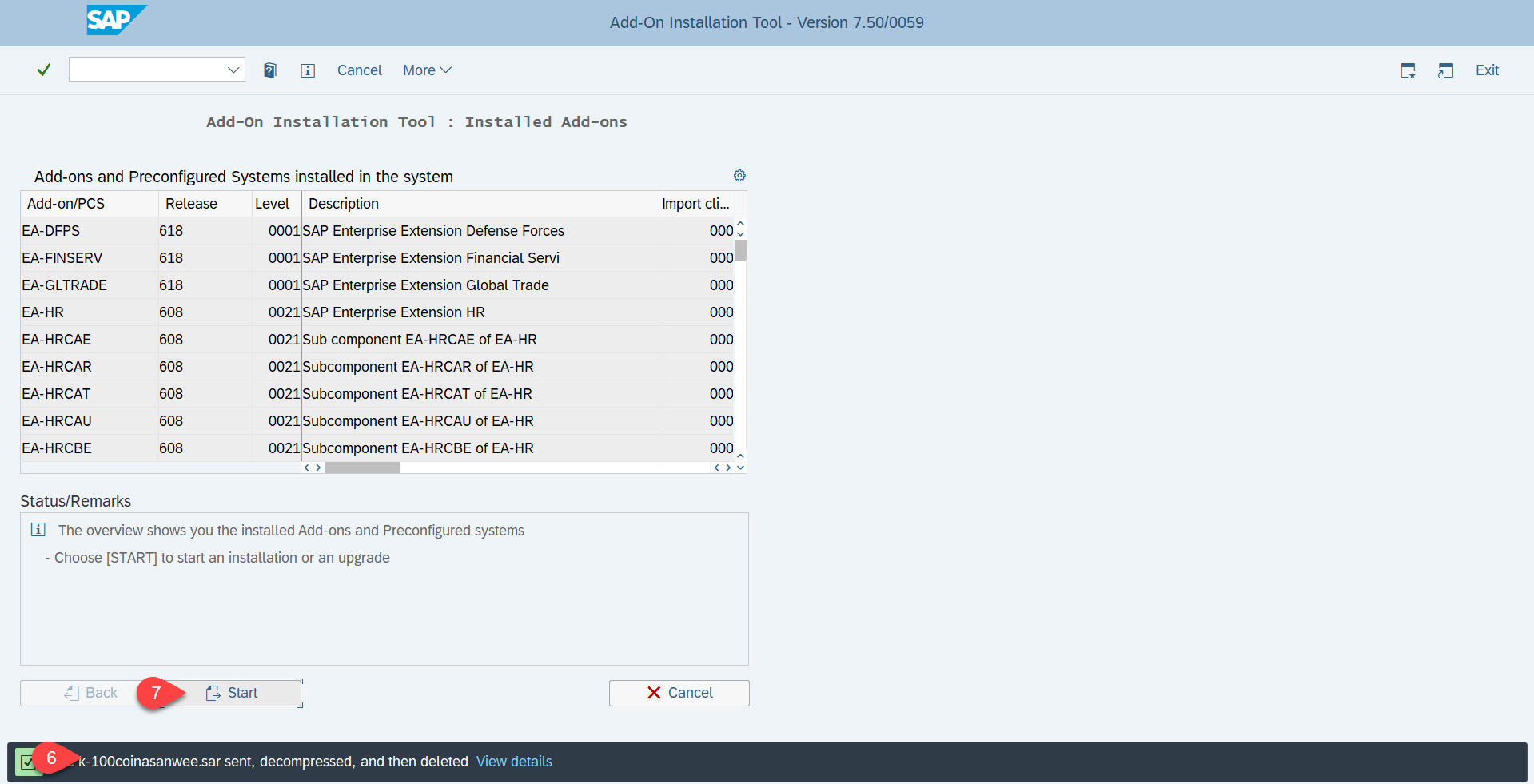Expand the More menu
The height and width of the screenshot is (784, 1534).
[x=427, y=70]
